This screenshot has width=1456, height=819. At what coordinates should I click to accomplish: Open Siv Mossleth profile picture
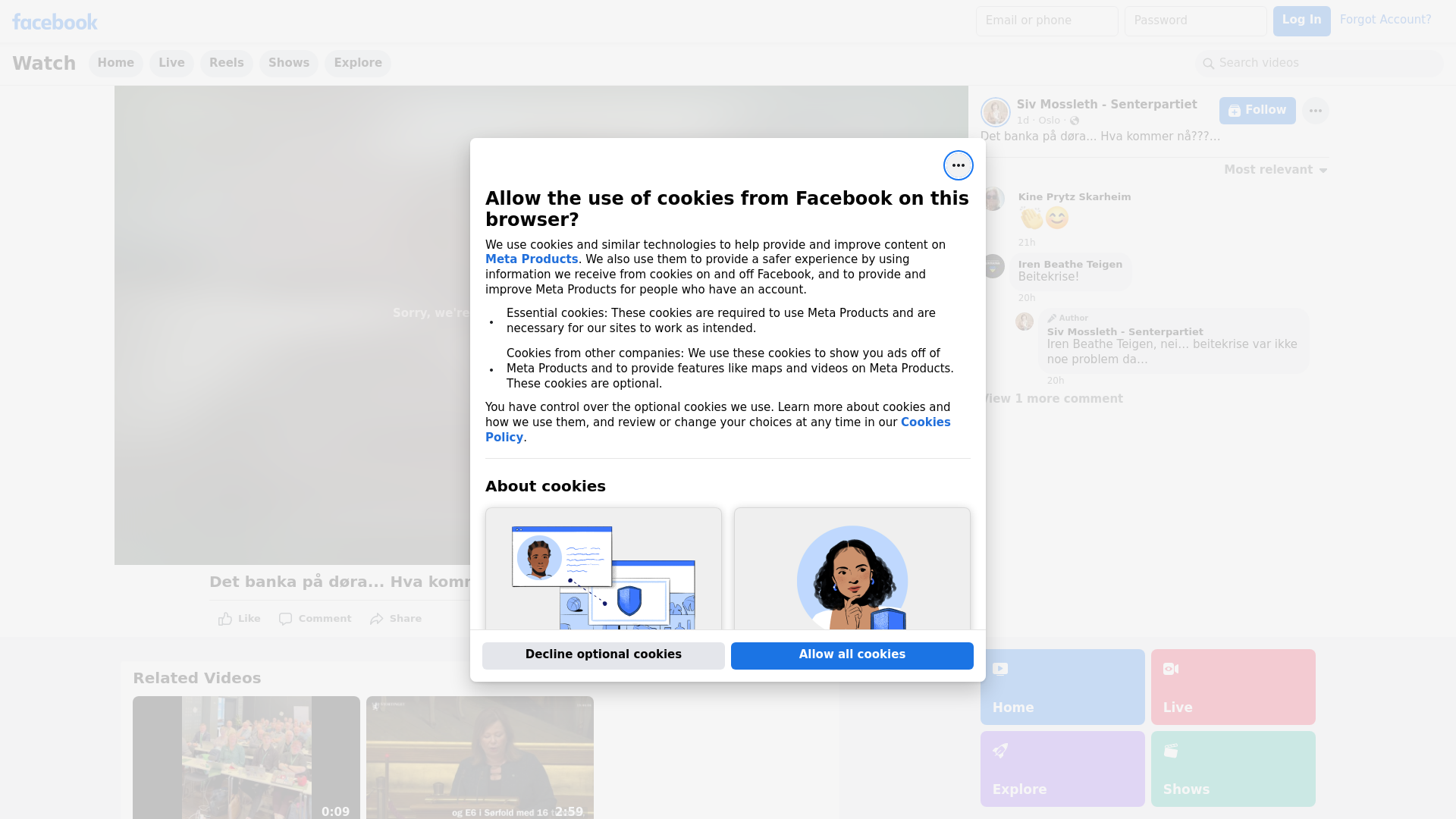(995, 111)
